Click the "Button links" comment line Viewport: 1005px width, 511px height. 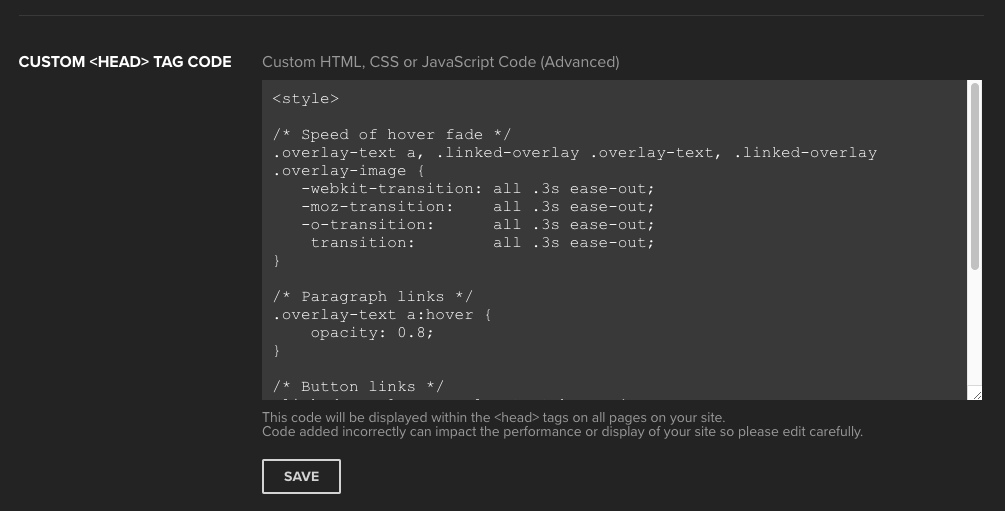click(x=358, y=387)
